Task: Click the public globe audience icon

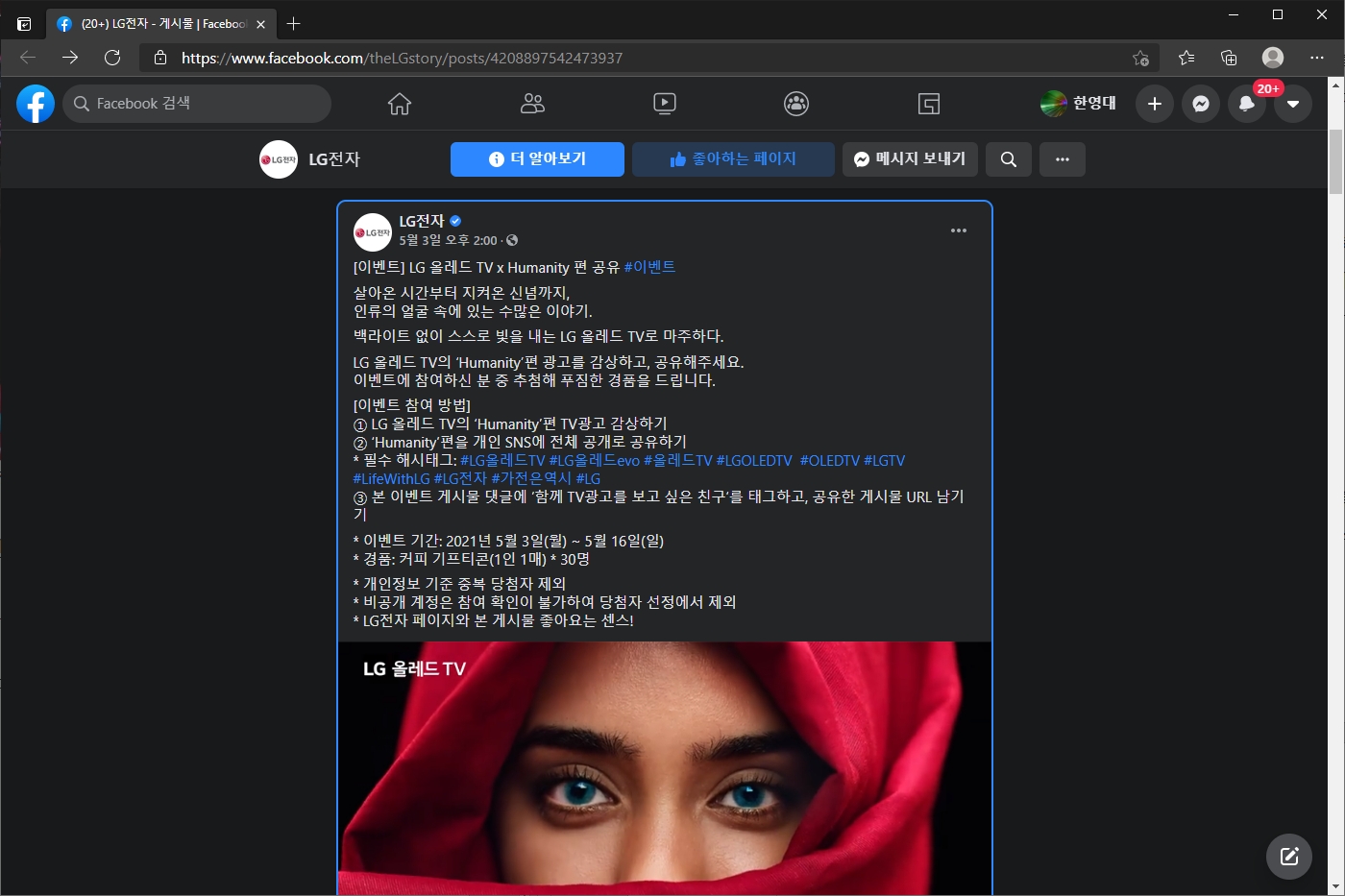Action: [512, 240]
